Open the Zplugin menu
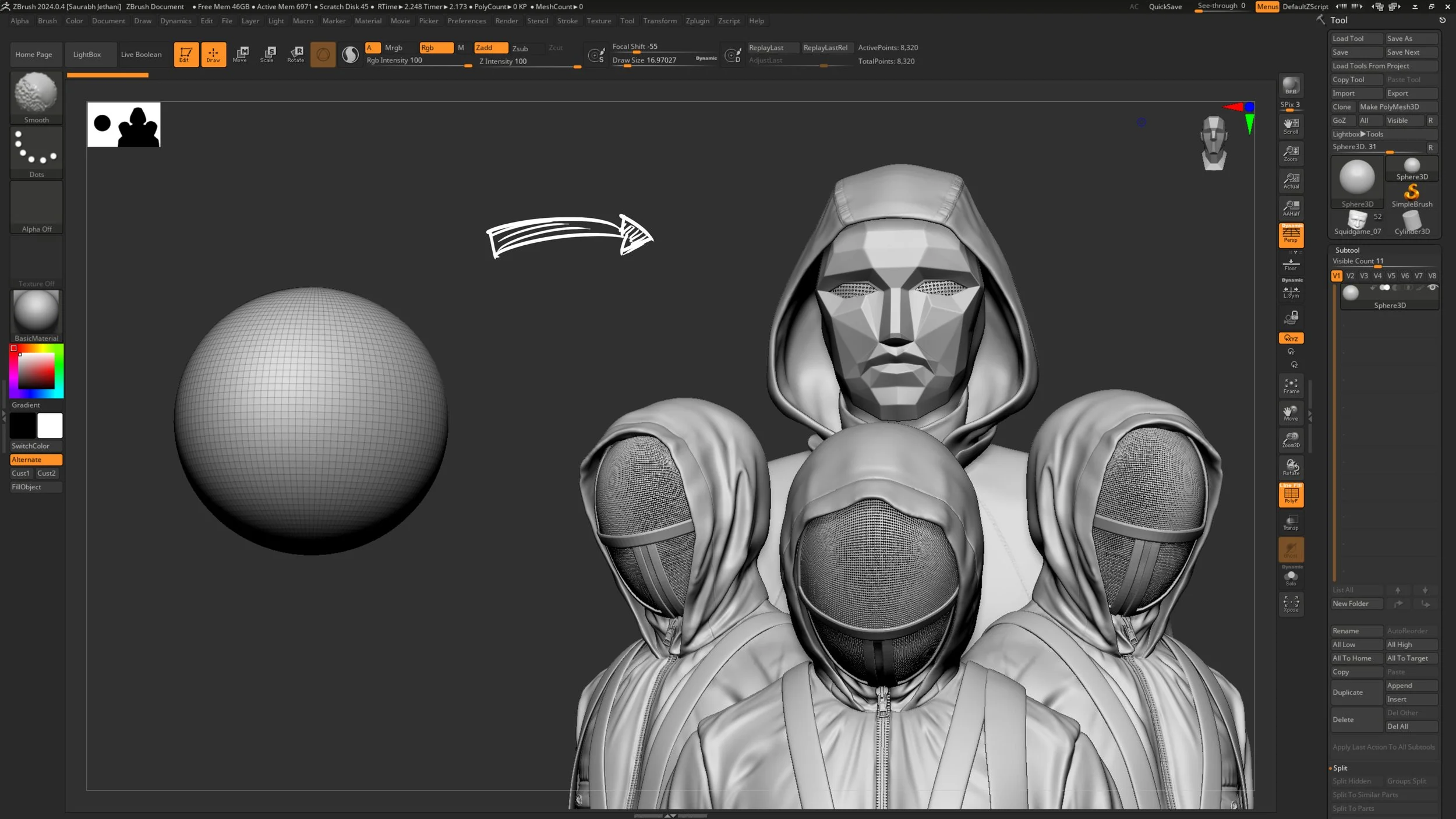Image resolution: width=1456 pixels, height=819 pixels. [697, 21]
